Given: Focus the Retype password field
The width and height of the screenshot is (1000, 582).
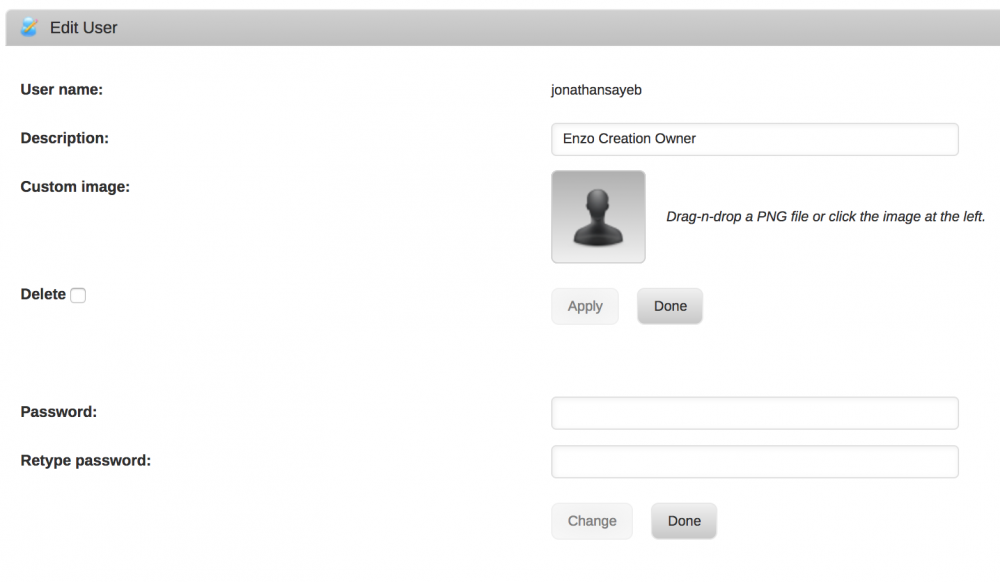Looking at the screenshot, I should 754,462.
